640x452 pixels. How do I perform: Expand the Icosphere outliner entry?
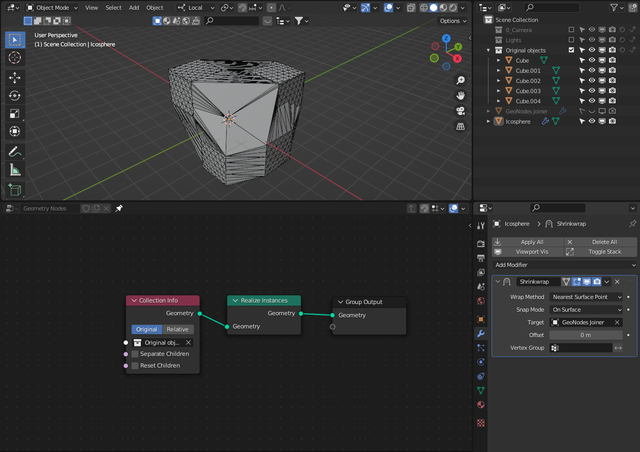point(488,121)
